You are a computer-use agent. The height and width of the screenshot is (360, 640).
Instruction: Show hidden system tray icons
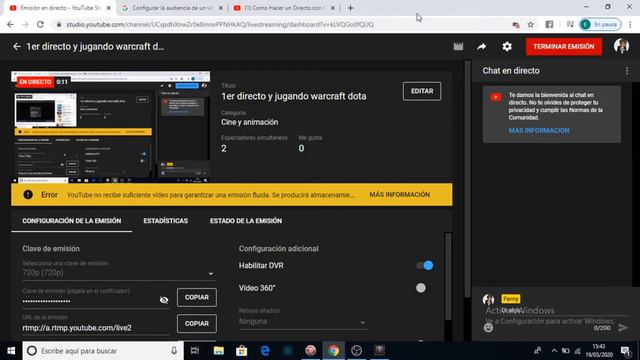[554, 351]
